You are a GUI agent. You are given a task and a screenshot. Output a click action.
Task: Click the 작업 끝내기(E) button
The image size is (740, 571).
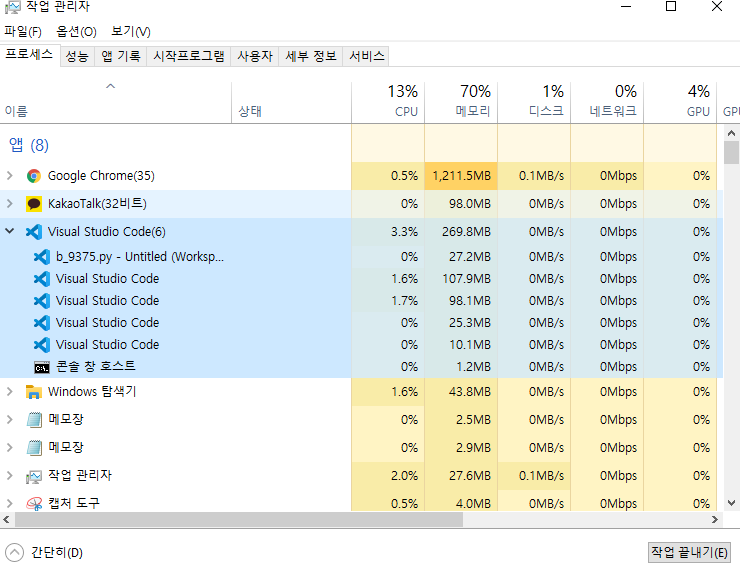coord(689,552)
